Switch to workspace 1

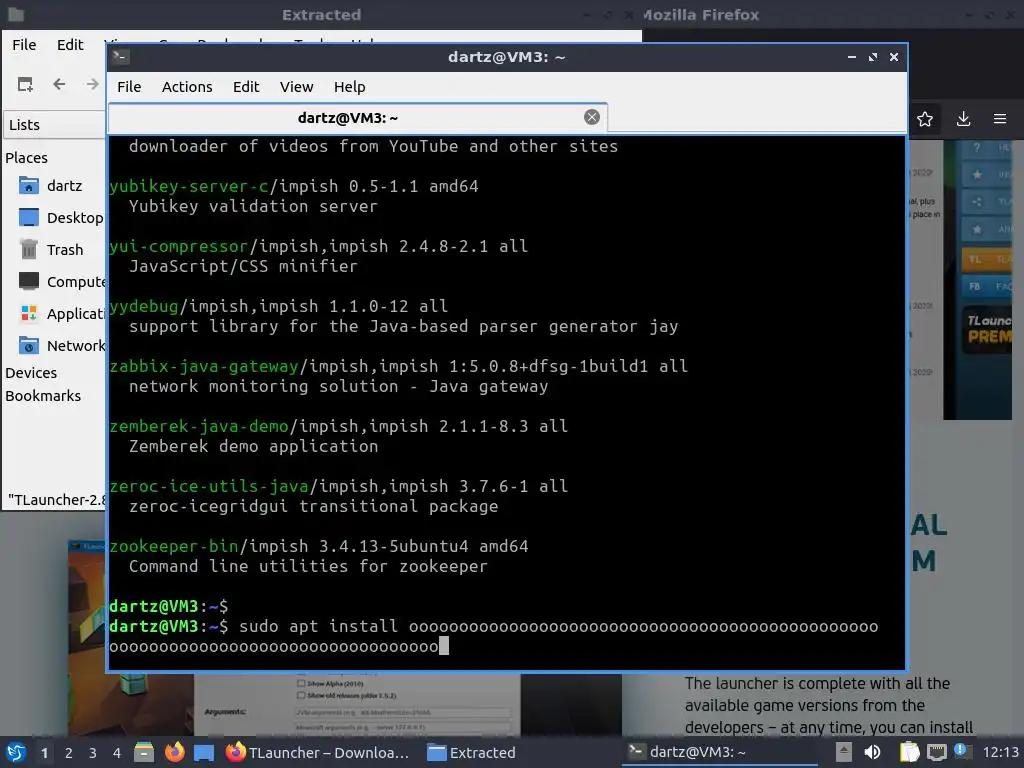tap(44, 753)
